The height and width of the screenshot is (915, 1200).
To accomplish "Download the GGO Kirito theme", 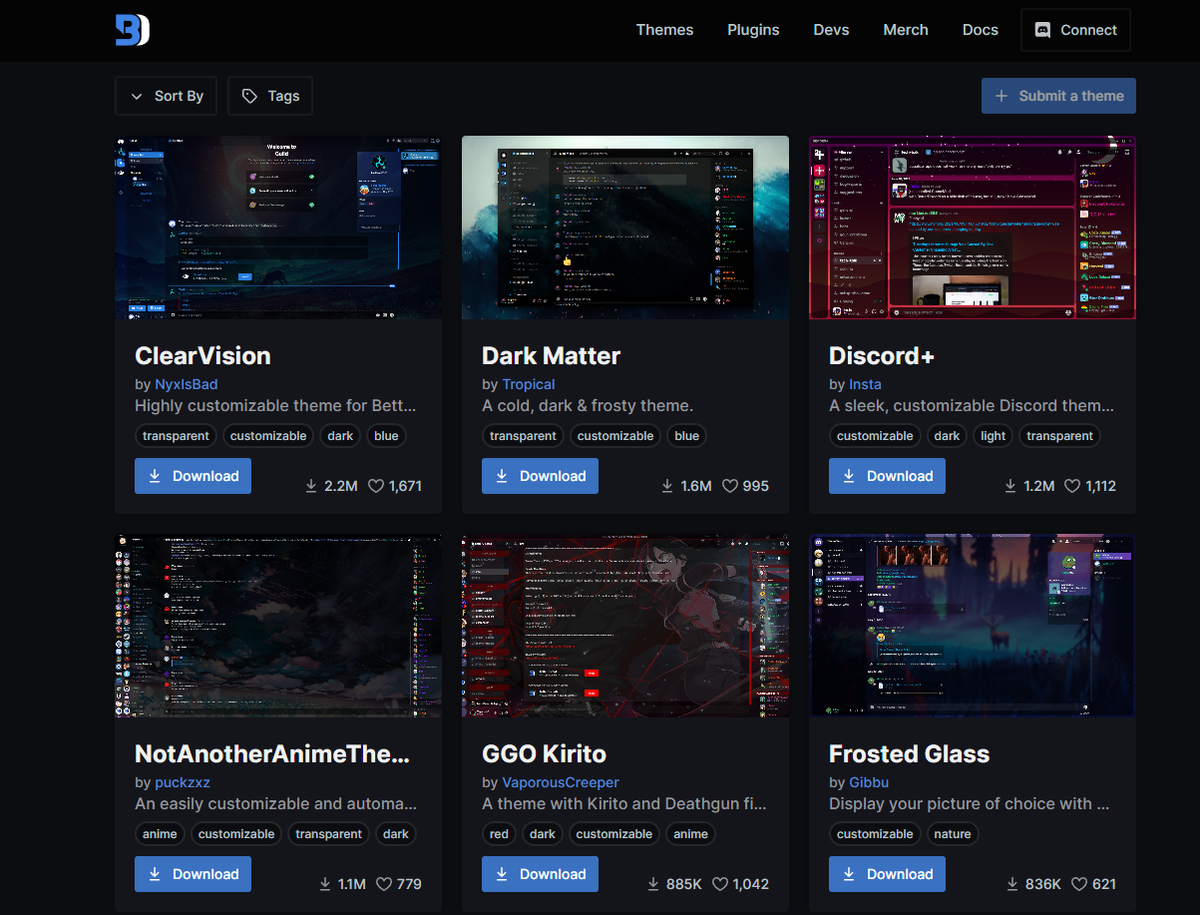I will click(540, 874).
